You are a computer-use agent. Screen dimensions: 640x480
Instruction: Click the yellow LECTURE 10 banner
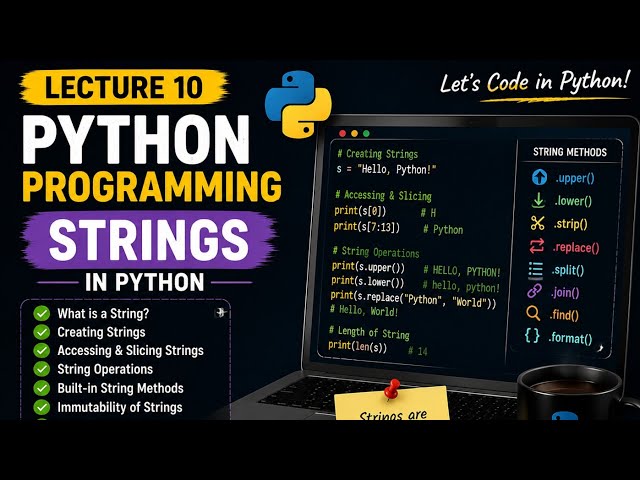tap(124, 87)
